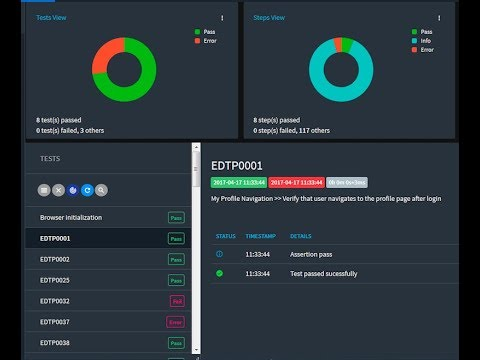Click Pass badge on EDTP0001 row
The height and width of the screenshot is (360, 480).
coord(176,239)
